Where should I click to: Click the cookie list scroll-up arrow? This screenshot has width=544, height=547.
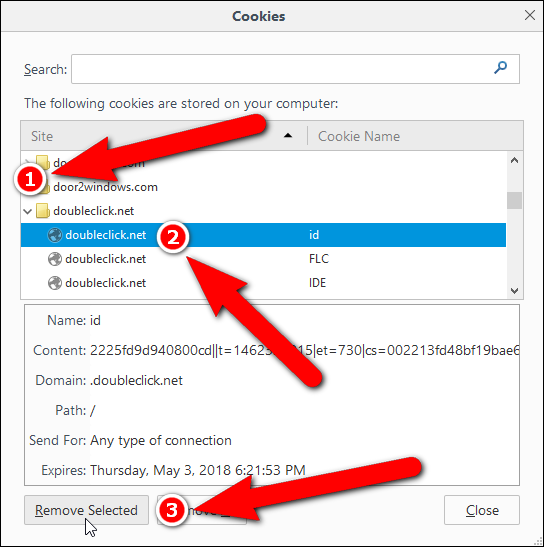(x=514, y=160)
